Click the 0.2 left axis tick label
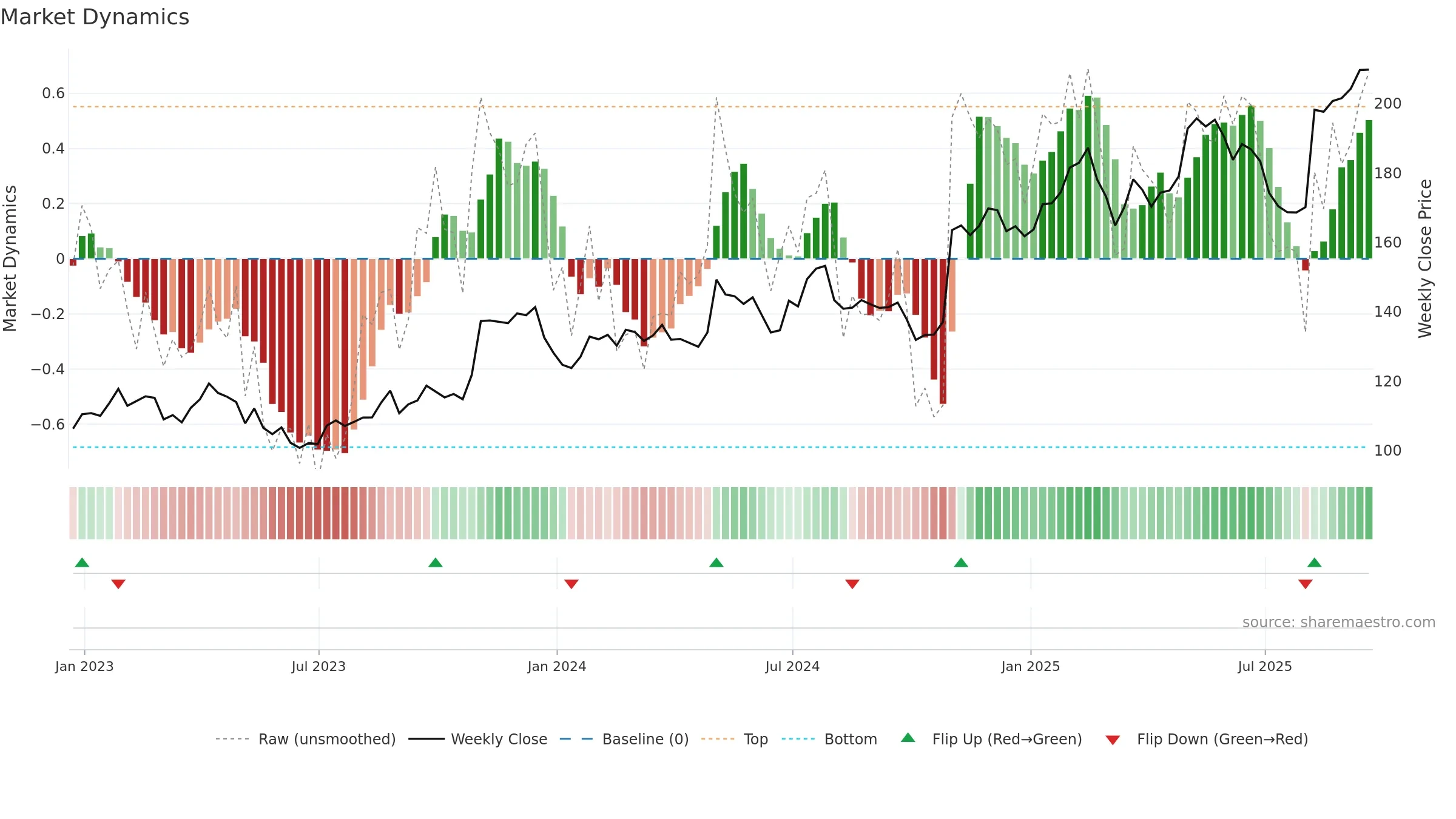The height and width of the screenshot is (819, 1456). [x=53, y=204]
